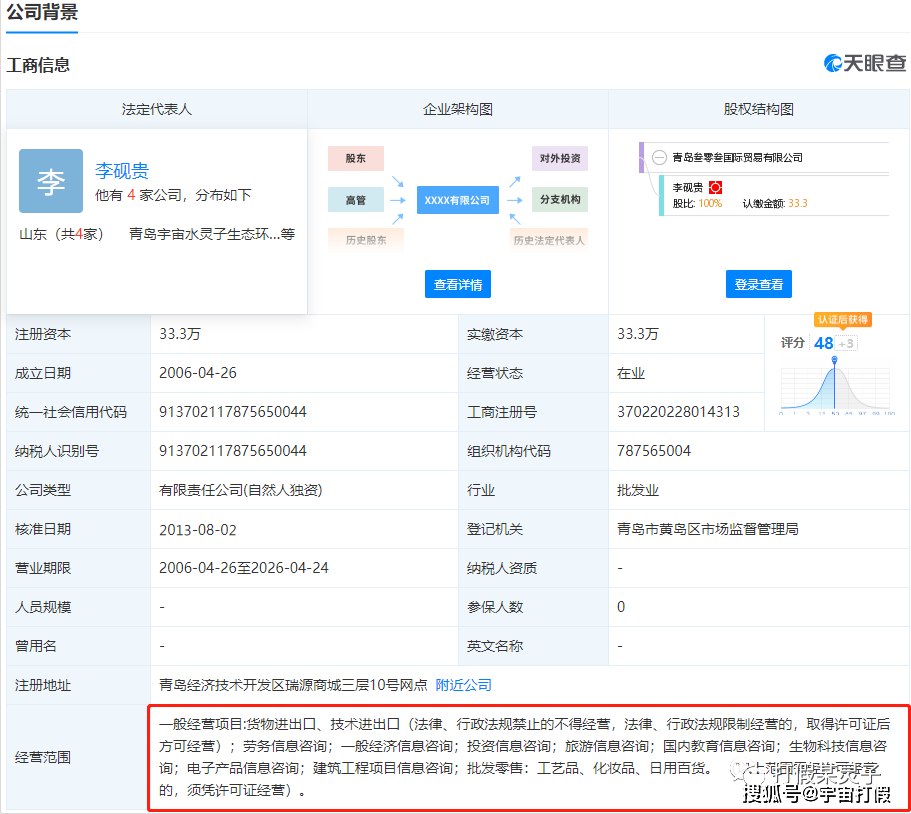
Task: Click the 纳税人资质 row label
Action: click(x=502, y=568)
